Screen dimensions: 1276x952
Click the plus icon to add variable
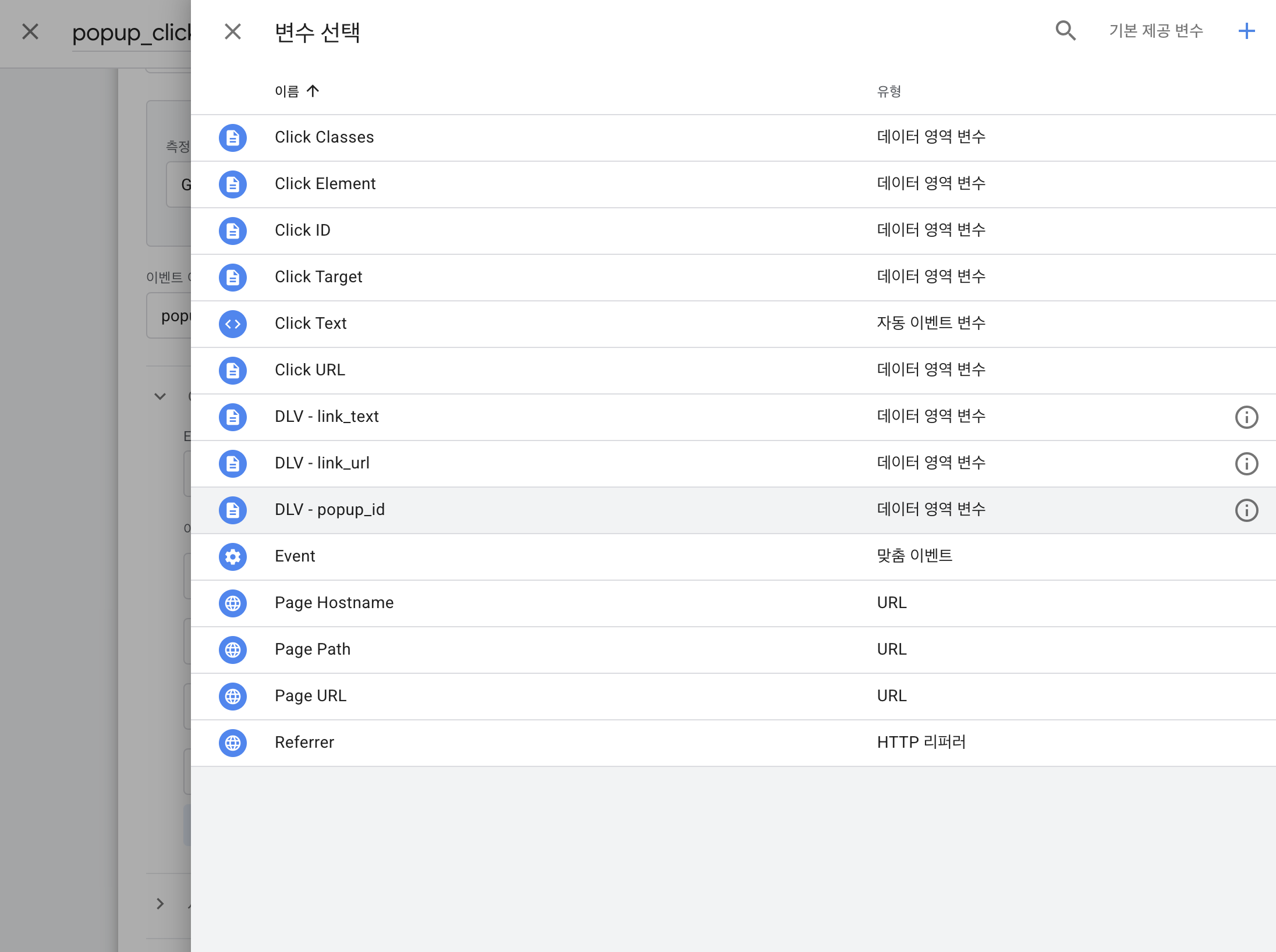pos(1246,31)
